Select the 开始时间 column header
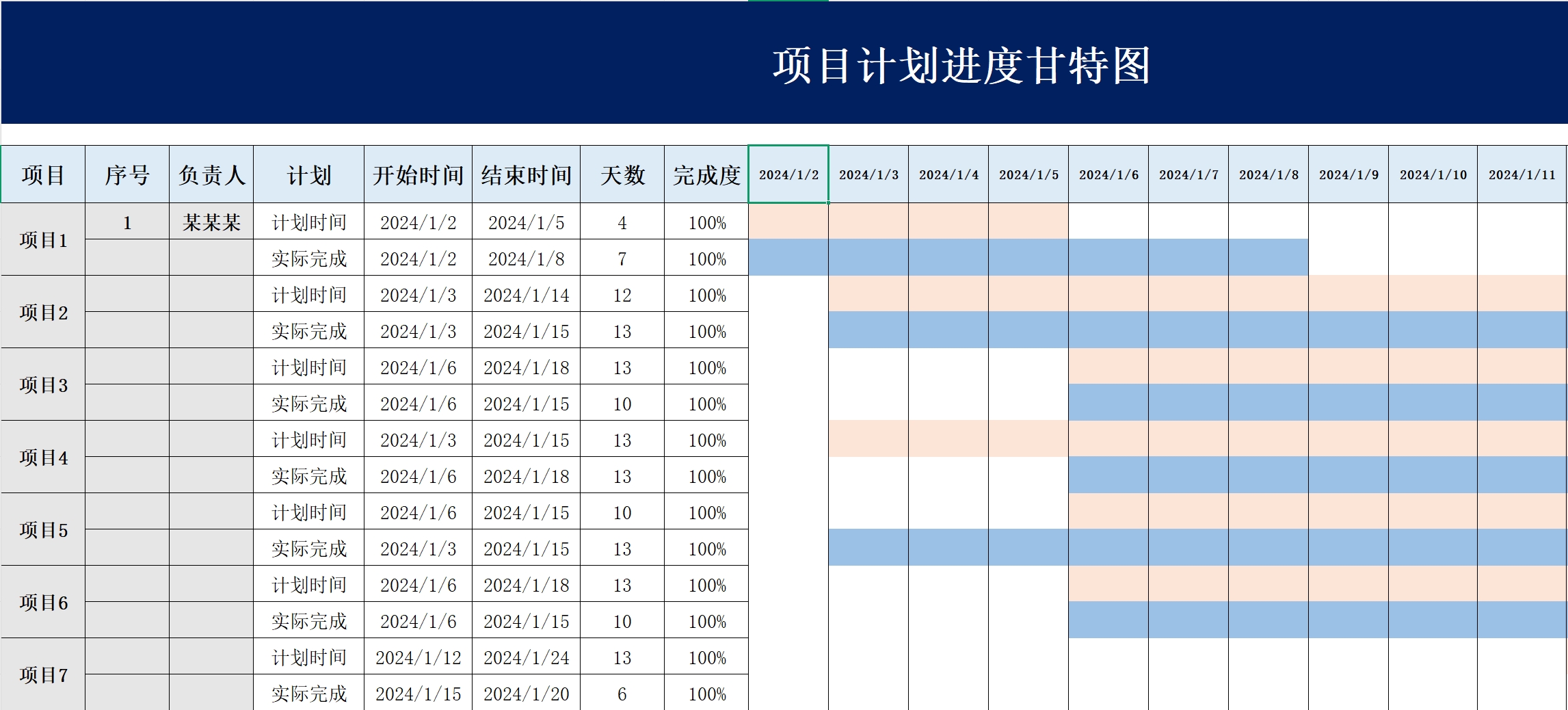Image resolution: width=1568 pixels, height=710 pixels. point(418,174)
